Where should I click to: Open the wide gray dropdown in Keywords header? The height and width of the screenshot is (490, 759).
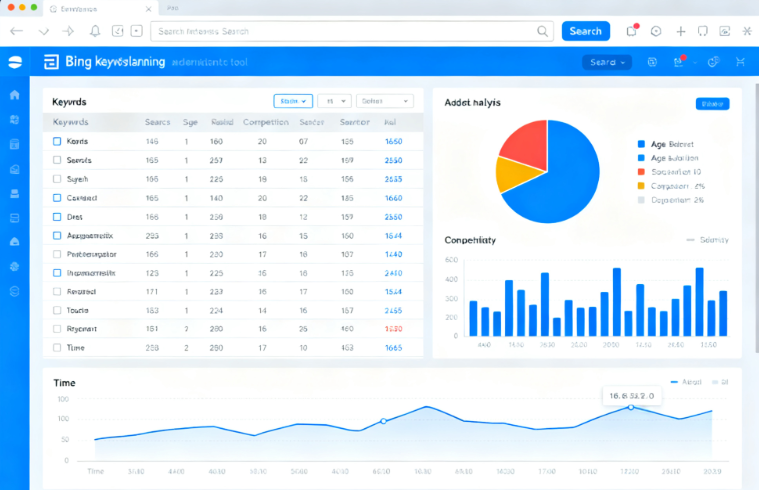point(385,101)
